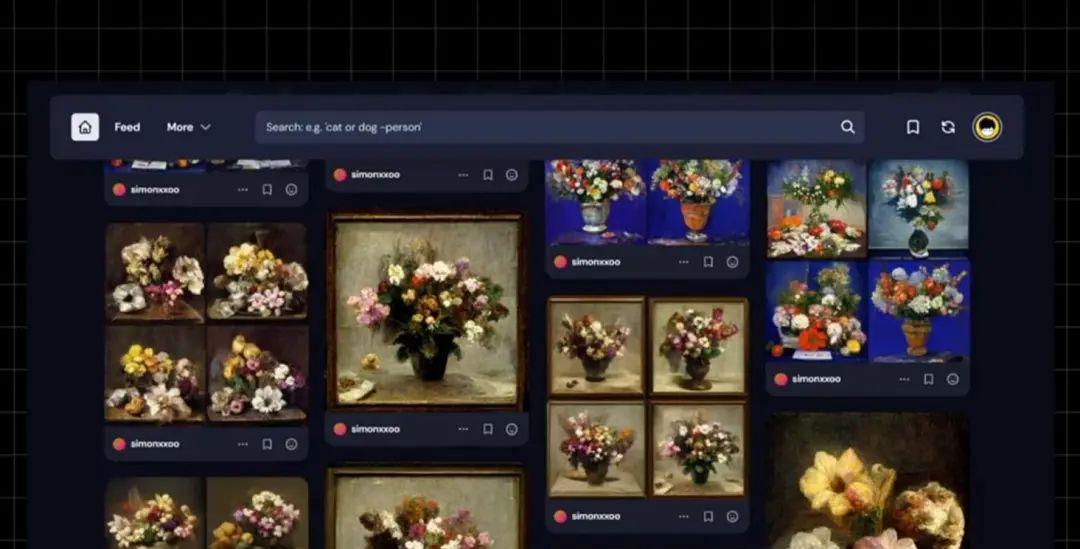Open simonxxoo profile under mixed grey-and-blue four-bouquet grid
Screen dimensions: 1080x549
coord(816,379)
